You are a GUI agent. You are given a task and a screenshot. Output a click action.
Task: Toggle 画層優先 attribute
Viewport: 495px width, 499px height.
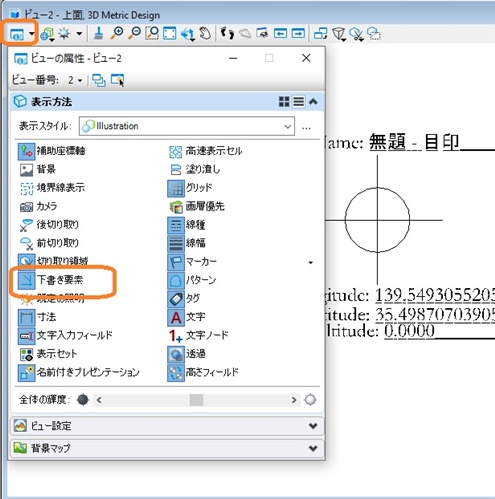196,207
